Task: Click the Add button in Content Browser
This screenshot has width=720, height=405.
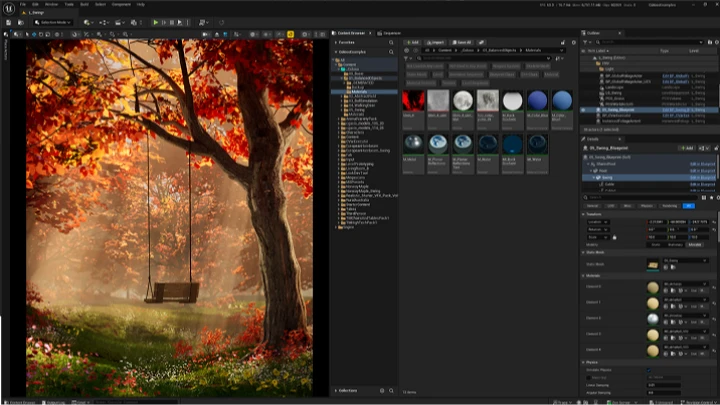Action: pyautogui.click(x=412, y=42)
